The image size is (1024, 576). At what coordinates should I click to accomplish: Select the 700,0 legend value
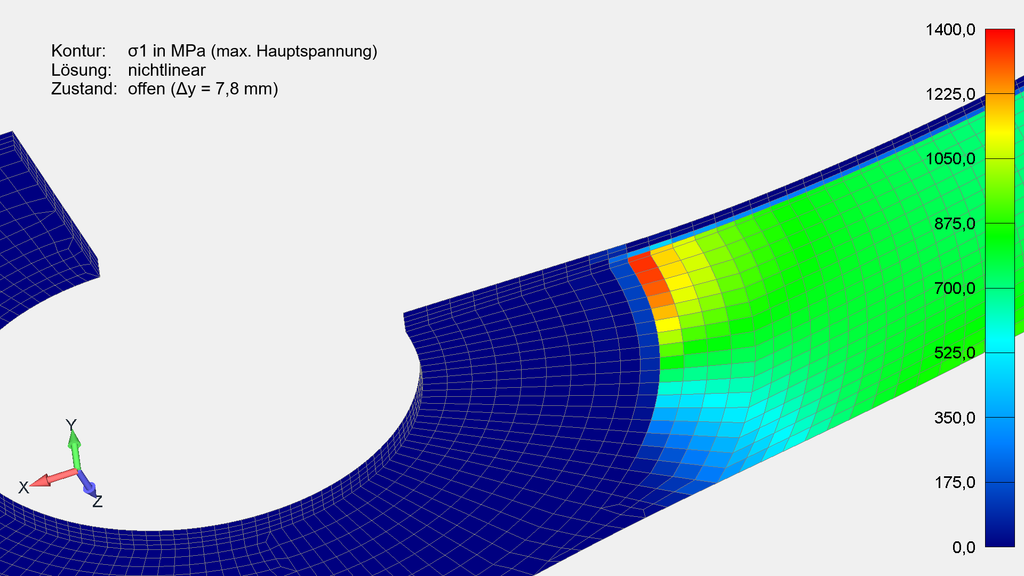click(x=954, y=288)
